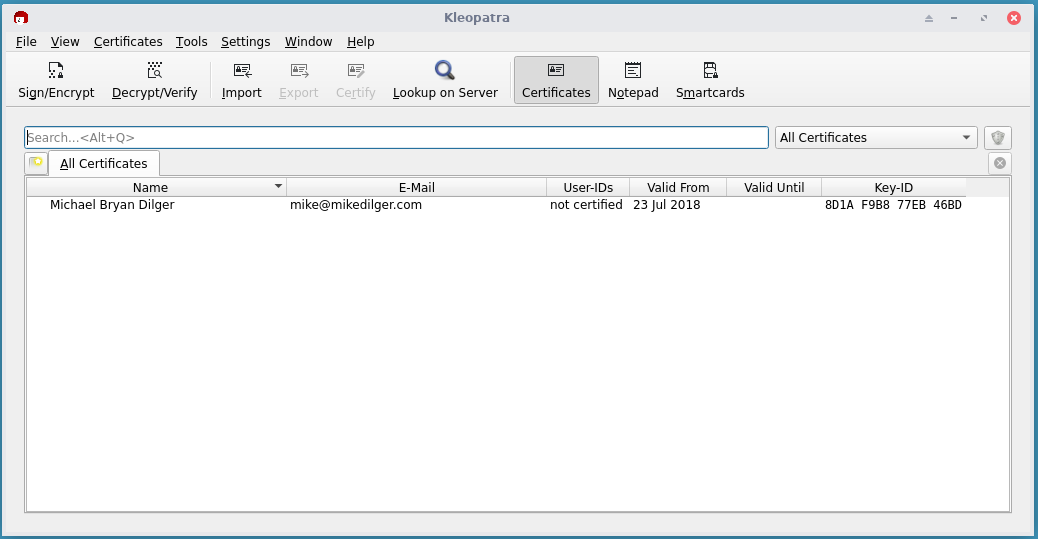This screenshot has width=1038, height=539.
Task: Maximize the Kleopatra window
Action: (x=984, y=19)
